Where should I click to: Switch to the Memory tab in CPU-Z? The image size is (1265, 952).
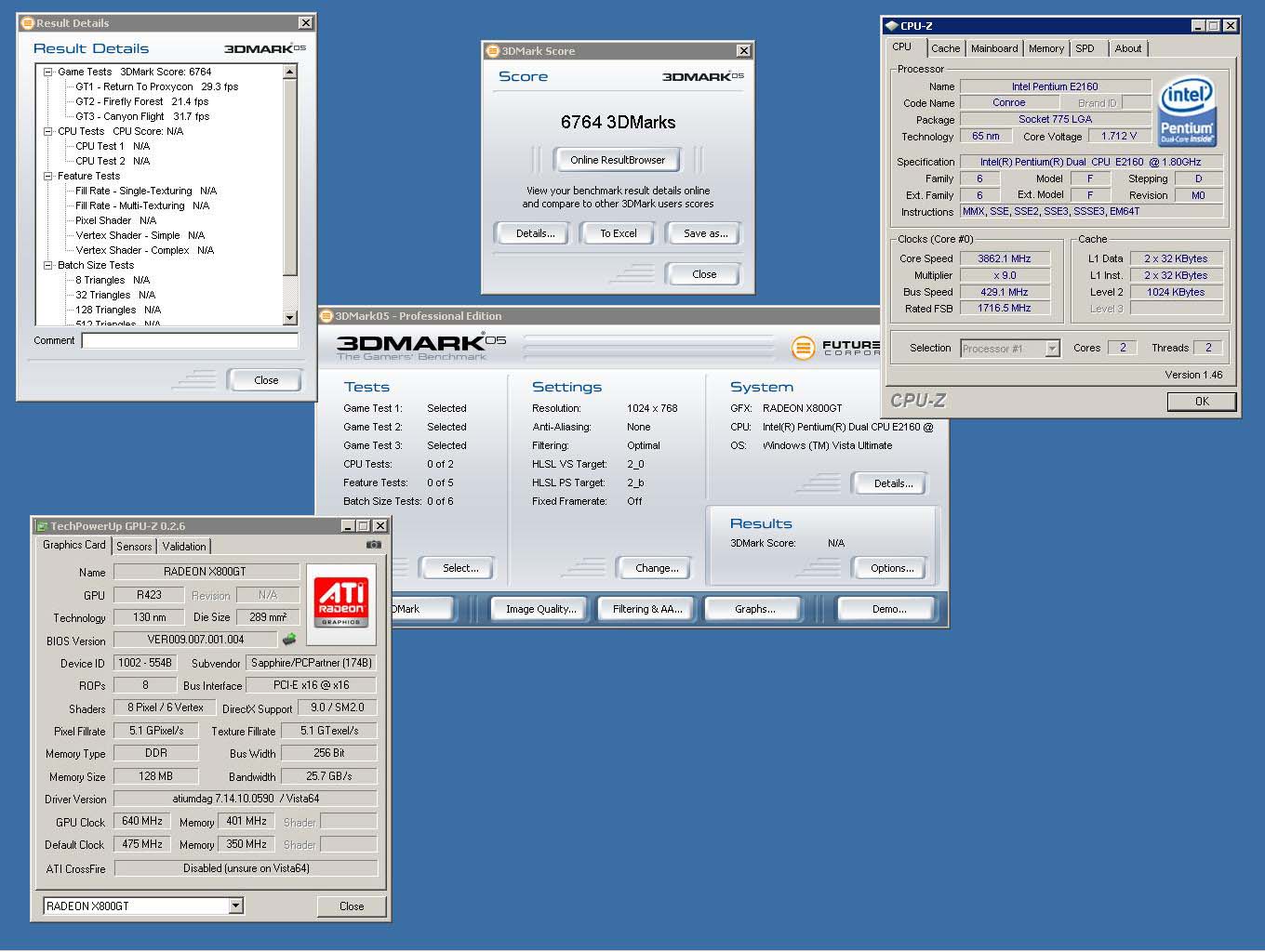point(1046,48)
